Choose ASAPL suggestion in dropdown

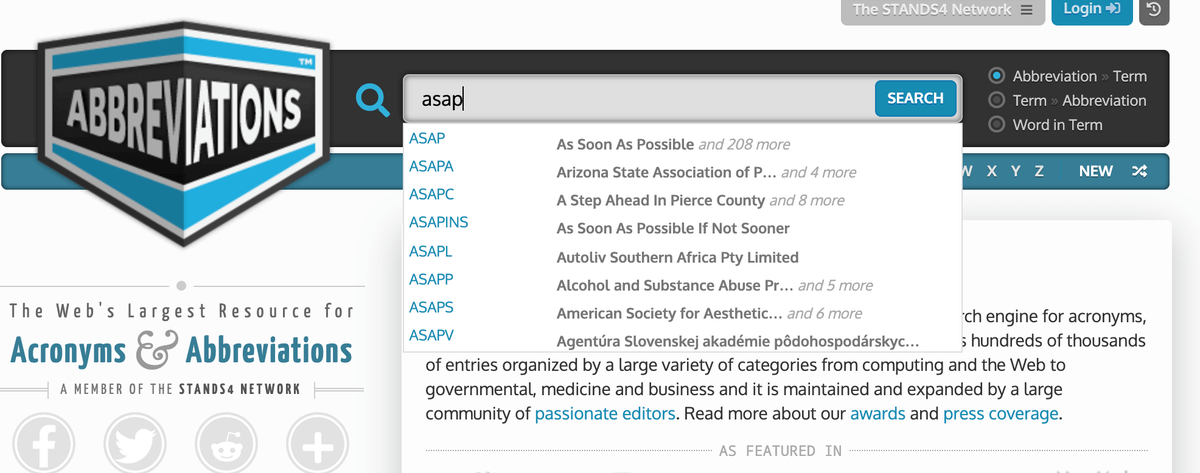tap(430, 251)
